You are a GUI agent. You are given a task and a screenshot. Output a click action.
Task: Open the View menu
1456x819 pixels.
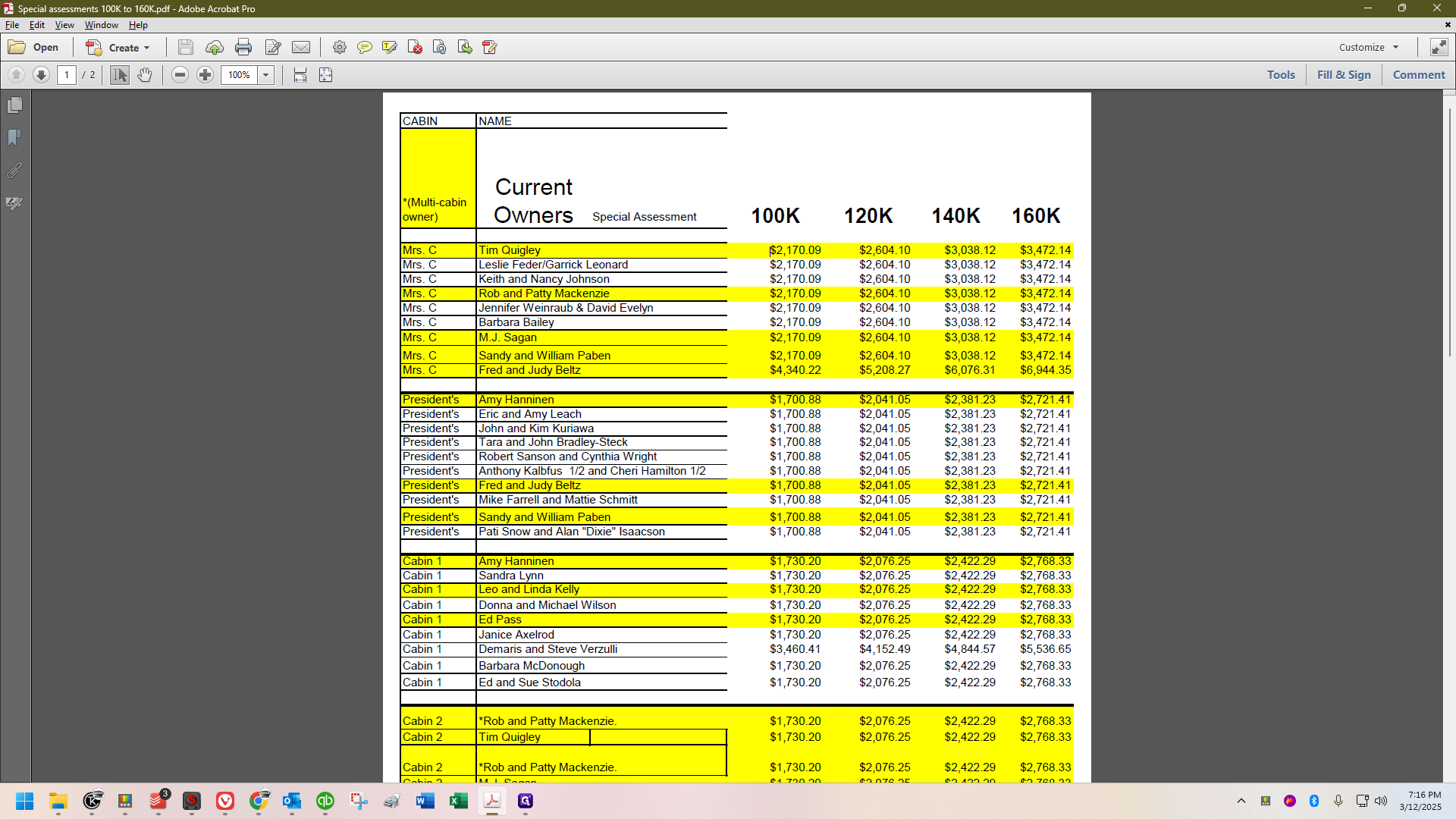coord(64,25)
